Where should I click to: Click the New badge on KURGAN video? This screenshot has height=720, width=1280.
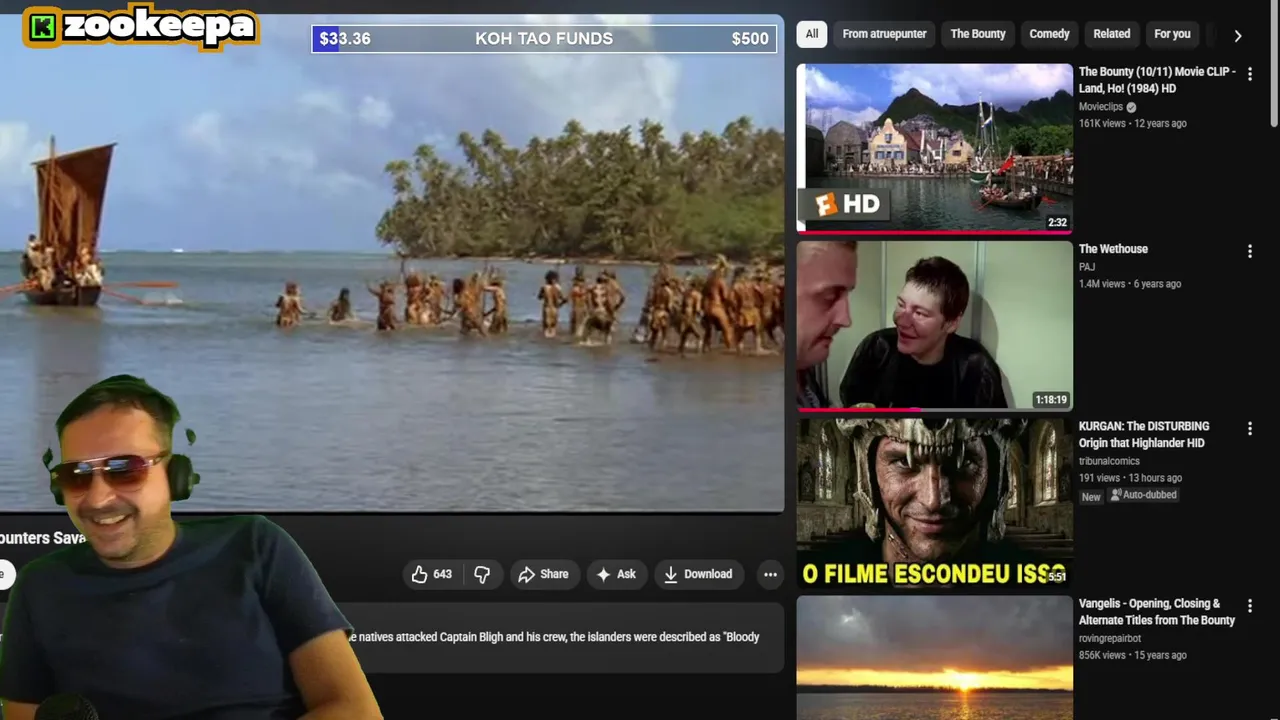tap(1091, 496)
